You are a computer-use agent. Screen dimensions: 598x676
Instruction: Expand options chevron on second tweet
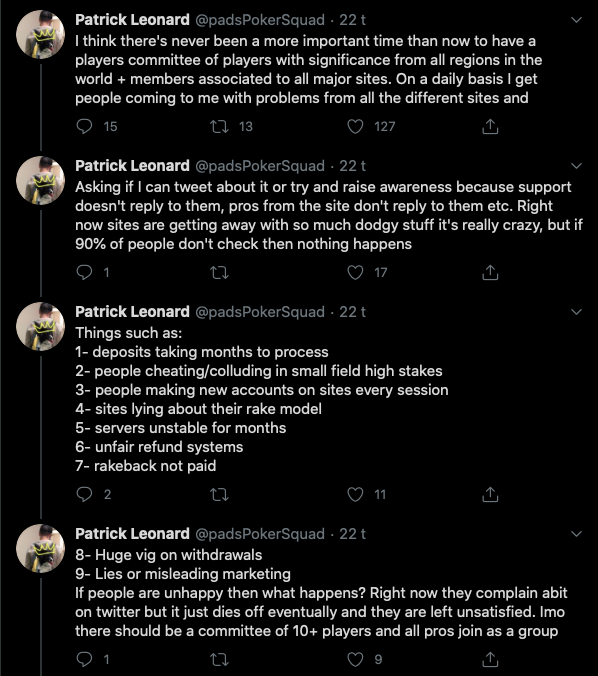[576, 166]
